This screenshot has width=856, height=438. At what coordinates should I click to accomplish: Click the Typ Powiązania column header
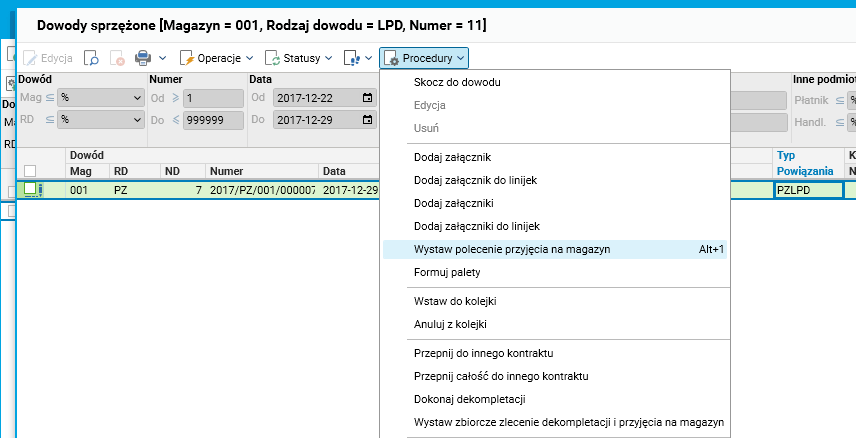(x=809, y=163)
